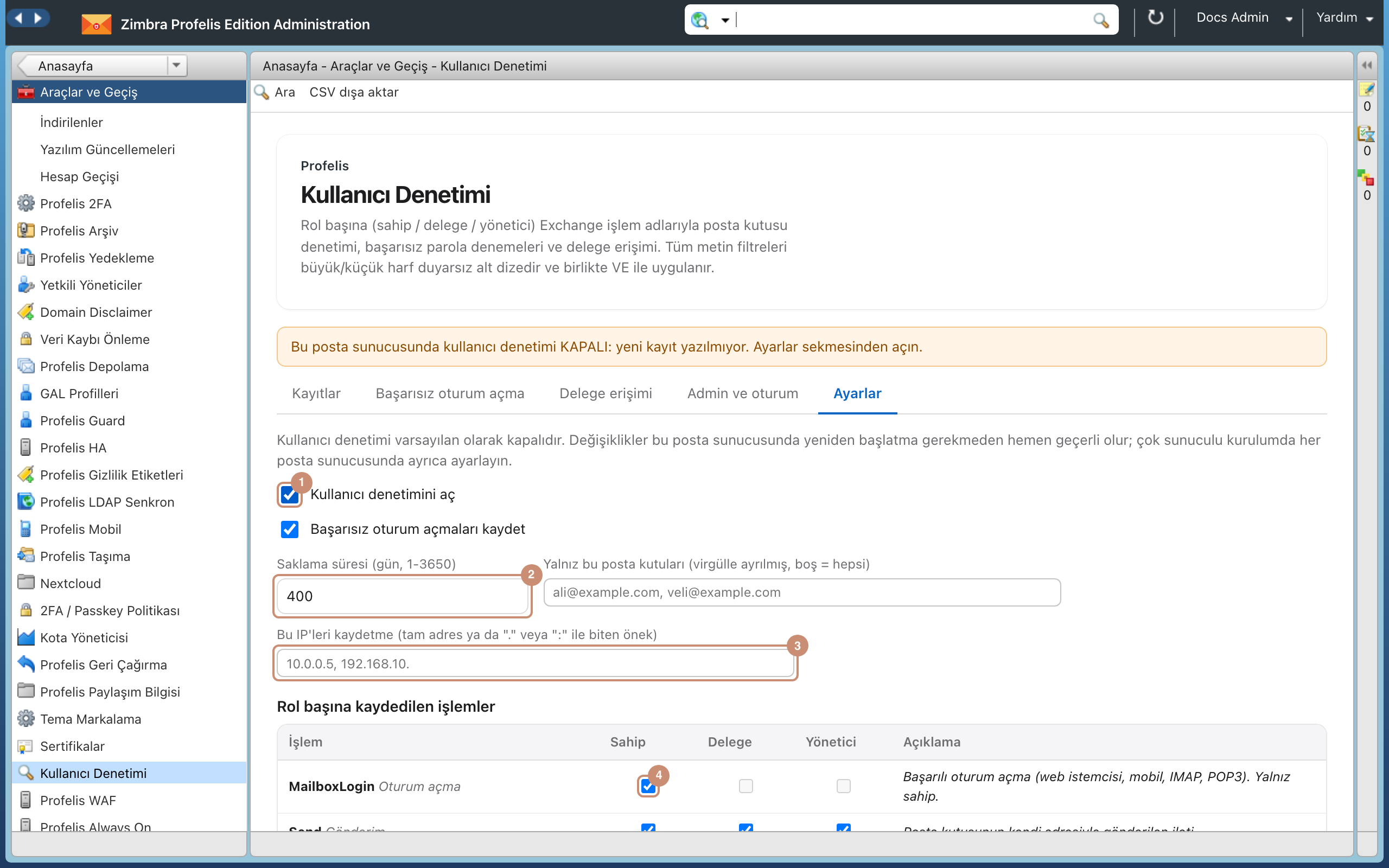Click the Profelis Geri Çağırma arrow icon
Viewport: 1389px width, 868px height.
tap(26, 664)
